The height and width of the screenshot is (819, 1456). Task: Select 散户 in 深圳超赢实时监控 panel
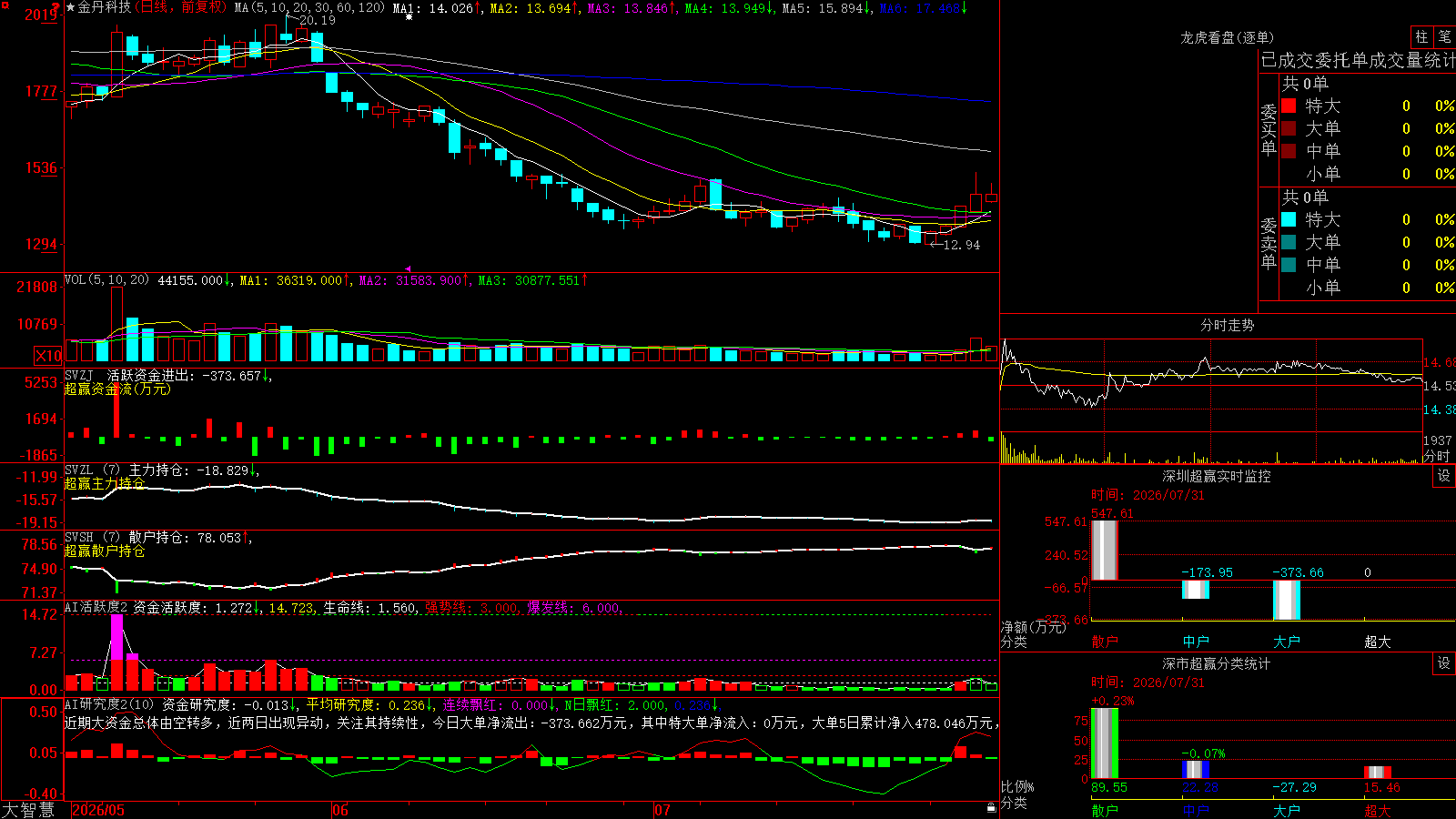click(1105, 642)
